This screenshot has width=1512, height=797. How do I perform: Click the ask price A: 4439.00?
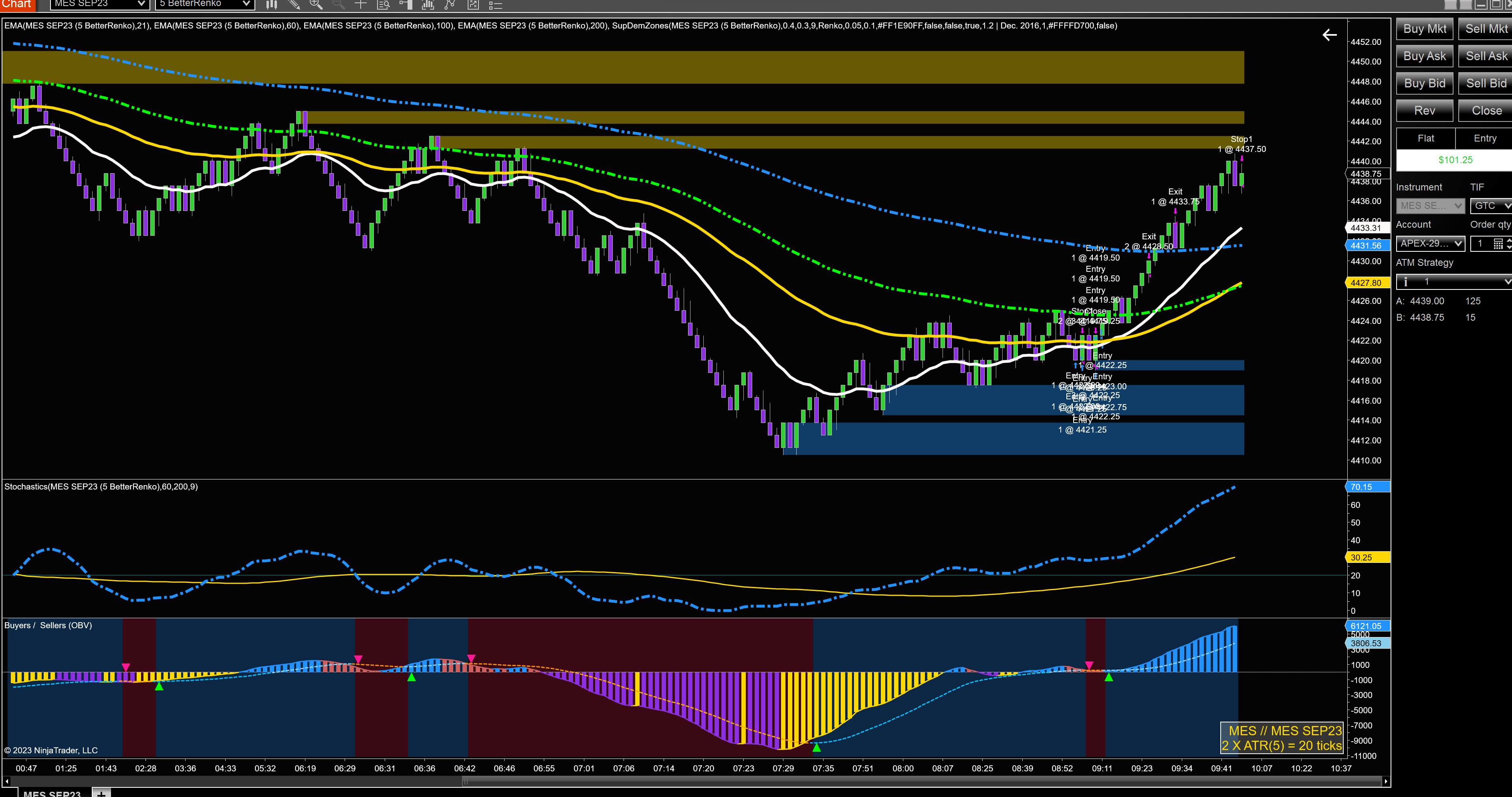click(1420, 301)
